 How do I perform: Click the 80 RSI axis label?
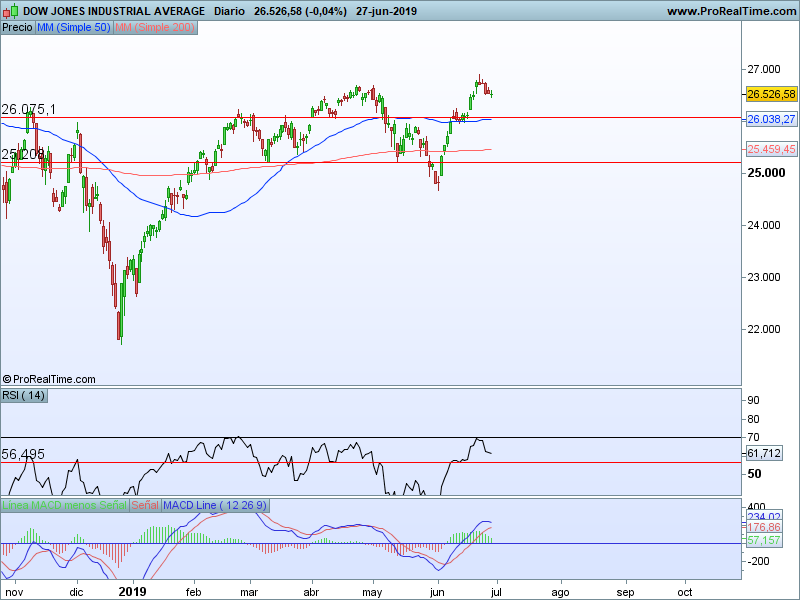coord(754,419)
